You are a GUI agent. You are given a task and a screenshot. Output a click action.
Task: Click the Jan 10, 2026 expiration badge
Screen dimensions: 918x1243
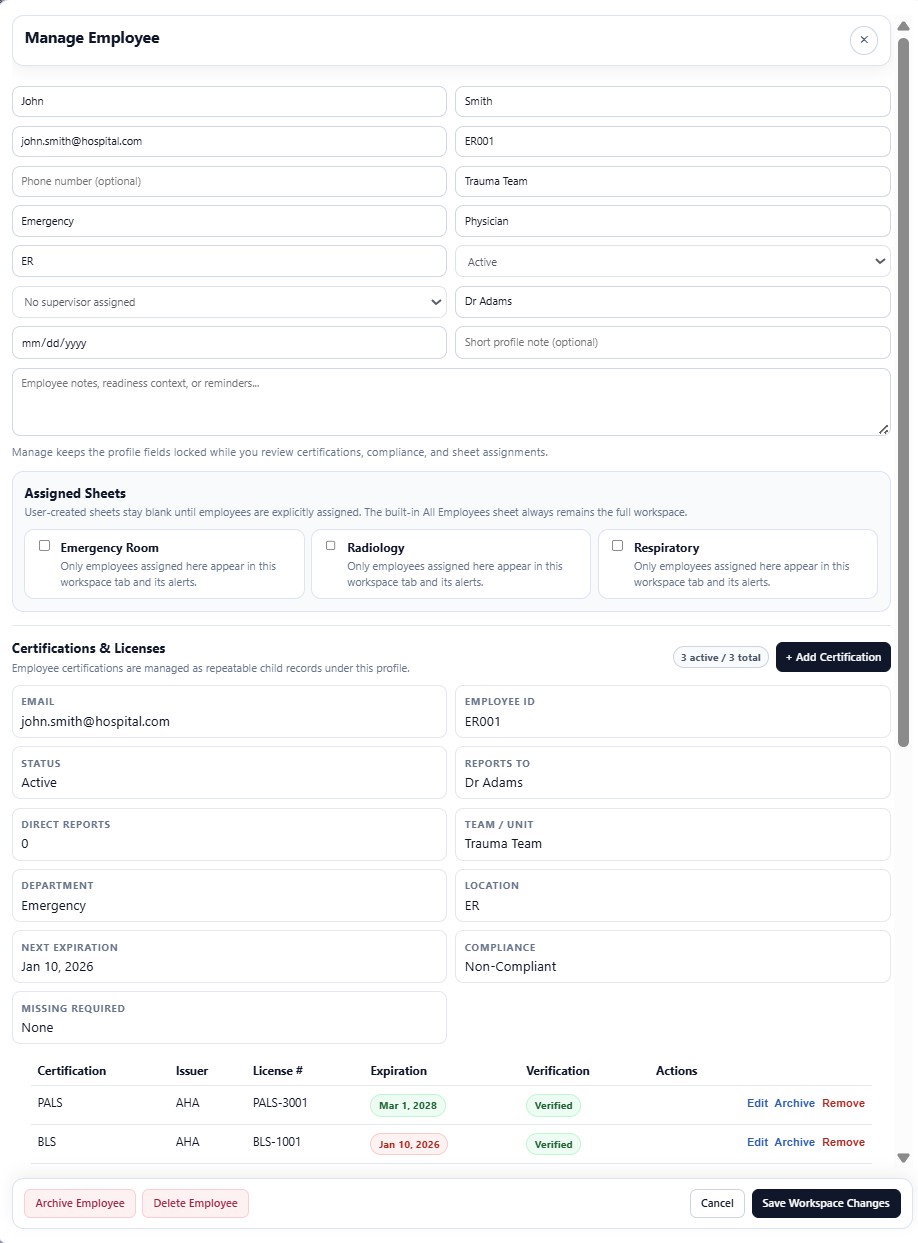pyautogui.click(x=408, y=1142)
